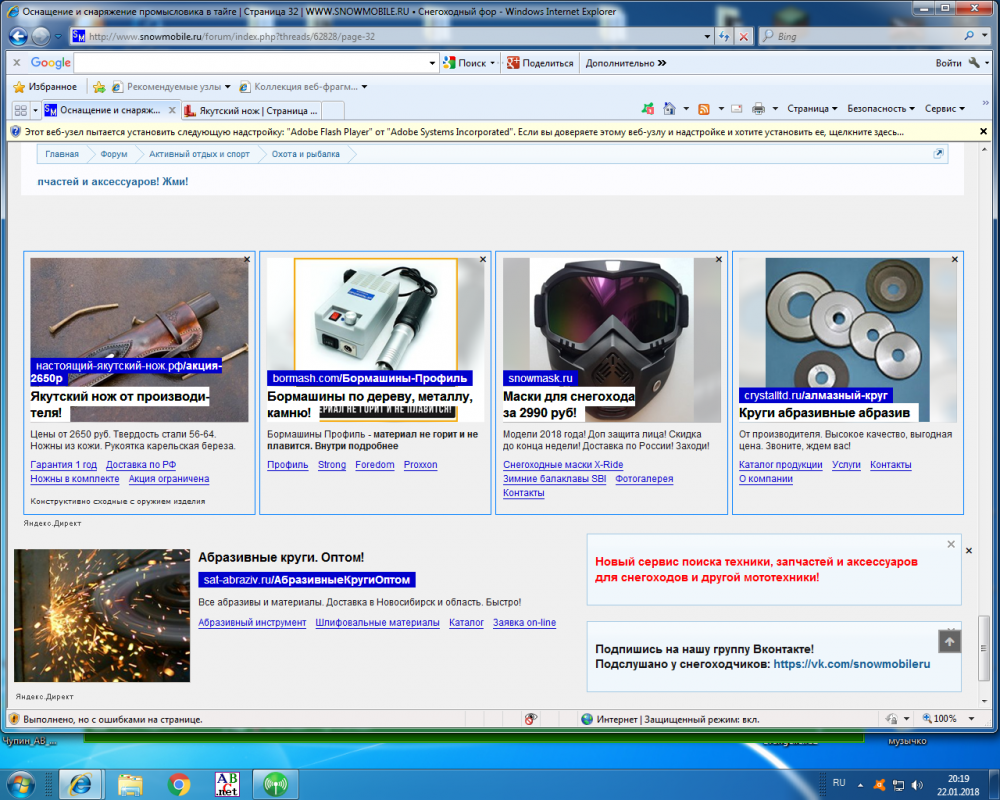Image resolution: width=1000 pixels, height=800 pixels.
Task: Close the new service search notice
Action: (x=951, y=544)
